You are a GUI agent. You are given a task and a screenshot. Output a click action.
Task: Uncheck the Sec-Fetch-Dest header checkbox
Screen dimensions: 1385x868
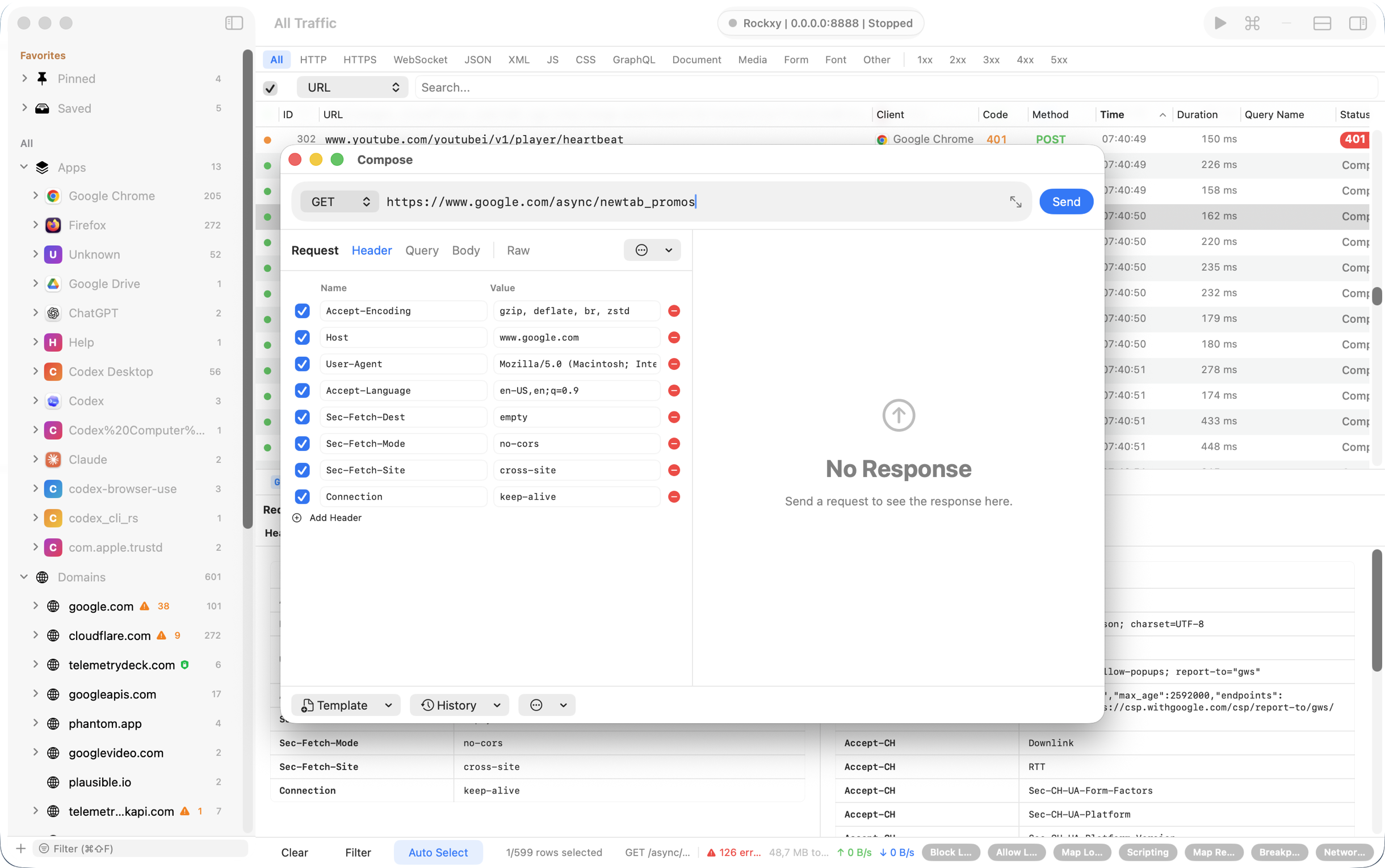click(302, 417)
